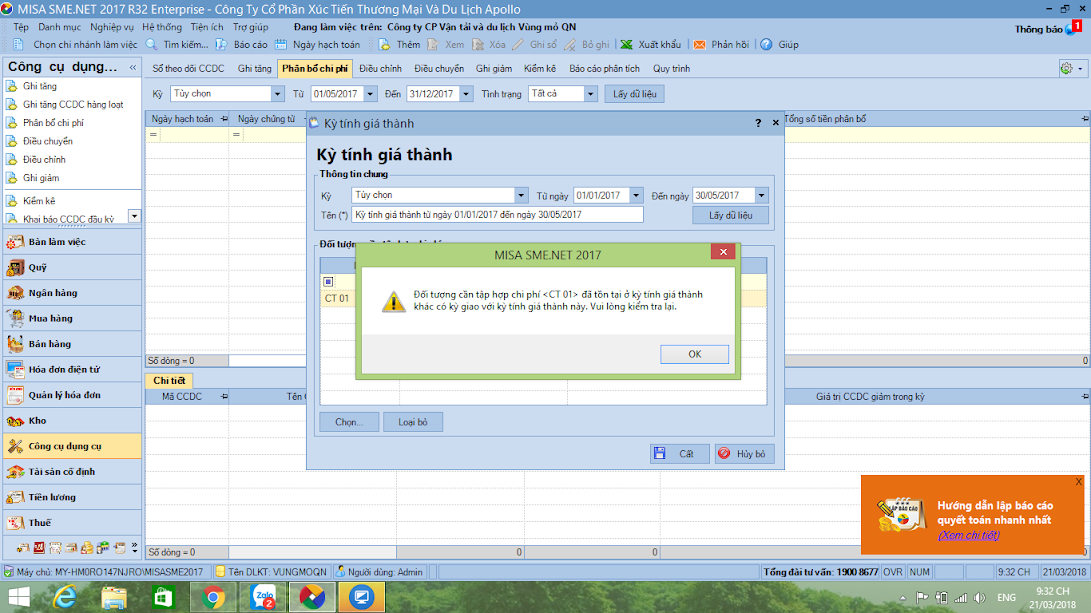Select Ghi tăng CCDC hàng loạt in sidebar

coord(73,104)
